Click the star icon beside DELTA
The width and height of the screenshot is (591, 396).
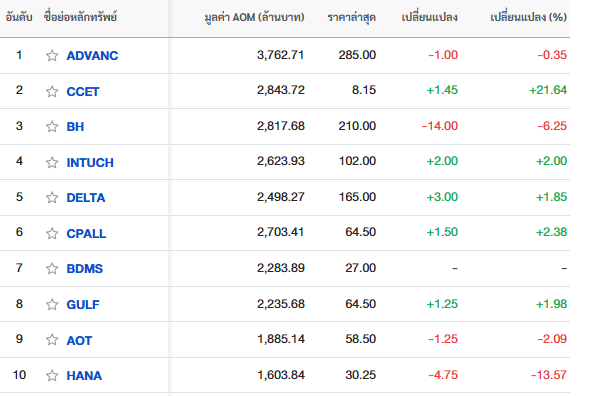click(x=52, y=197)
